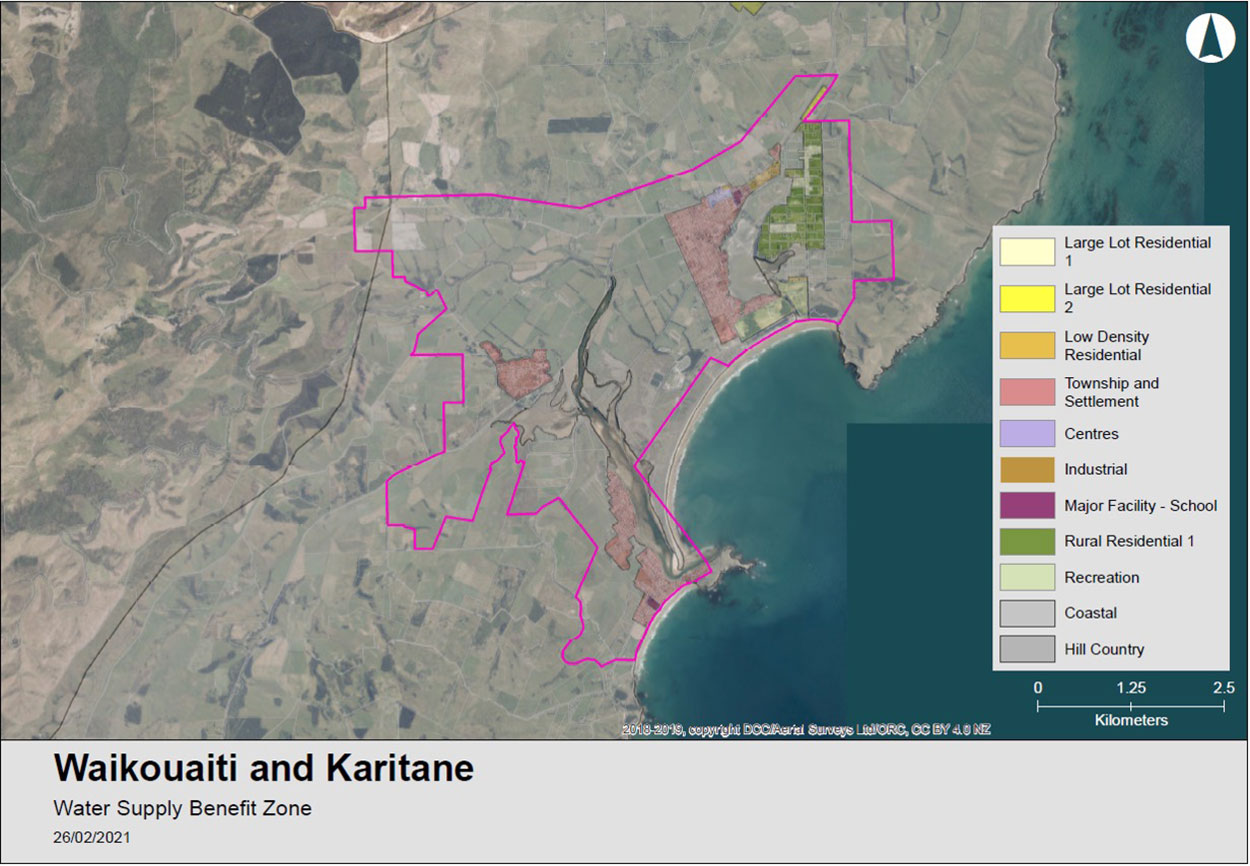Select the Large Lot Residential 2 yellow swatch
1250x866 pixels.
[1027, 298]
